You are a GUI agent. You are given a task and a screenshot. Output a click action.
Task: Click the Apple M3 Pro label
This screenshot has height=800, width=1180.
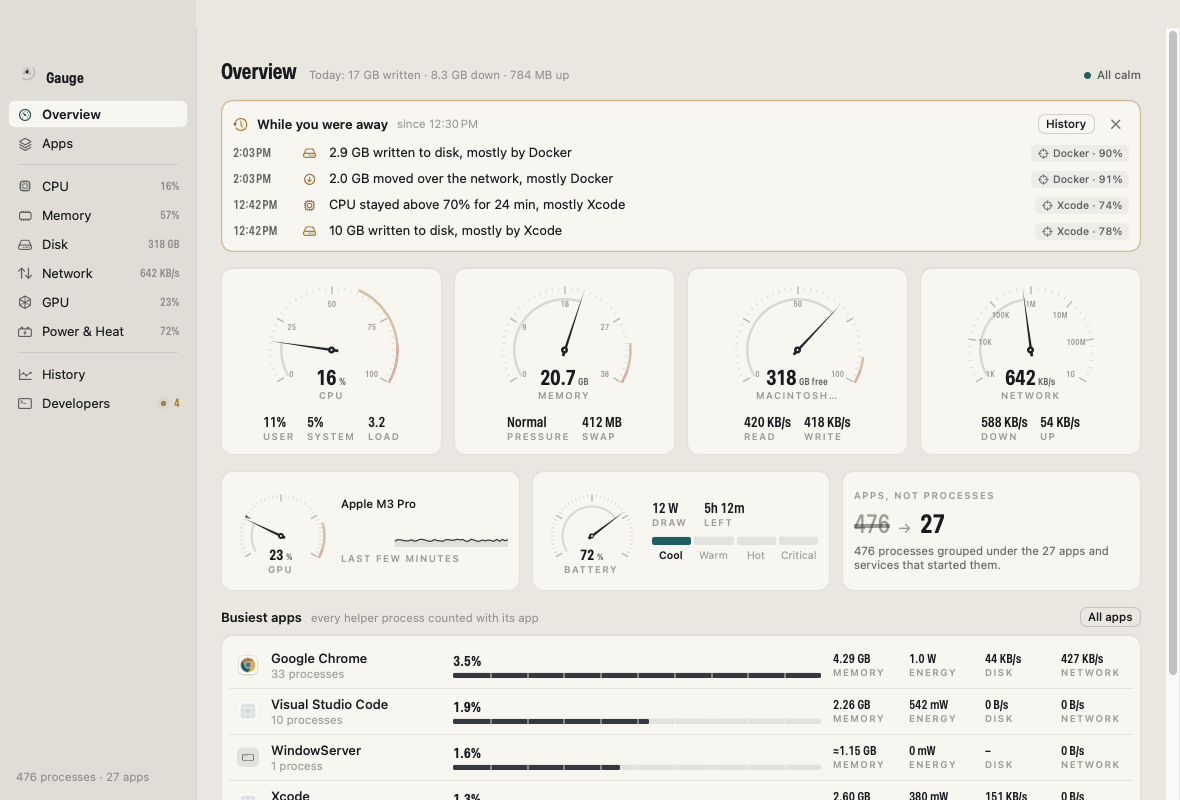coord(379,504)
